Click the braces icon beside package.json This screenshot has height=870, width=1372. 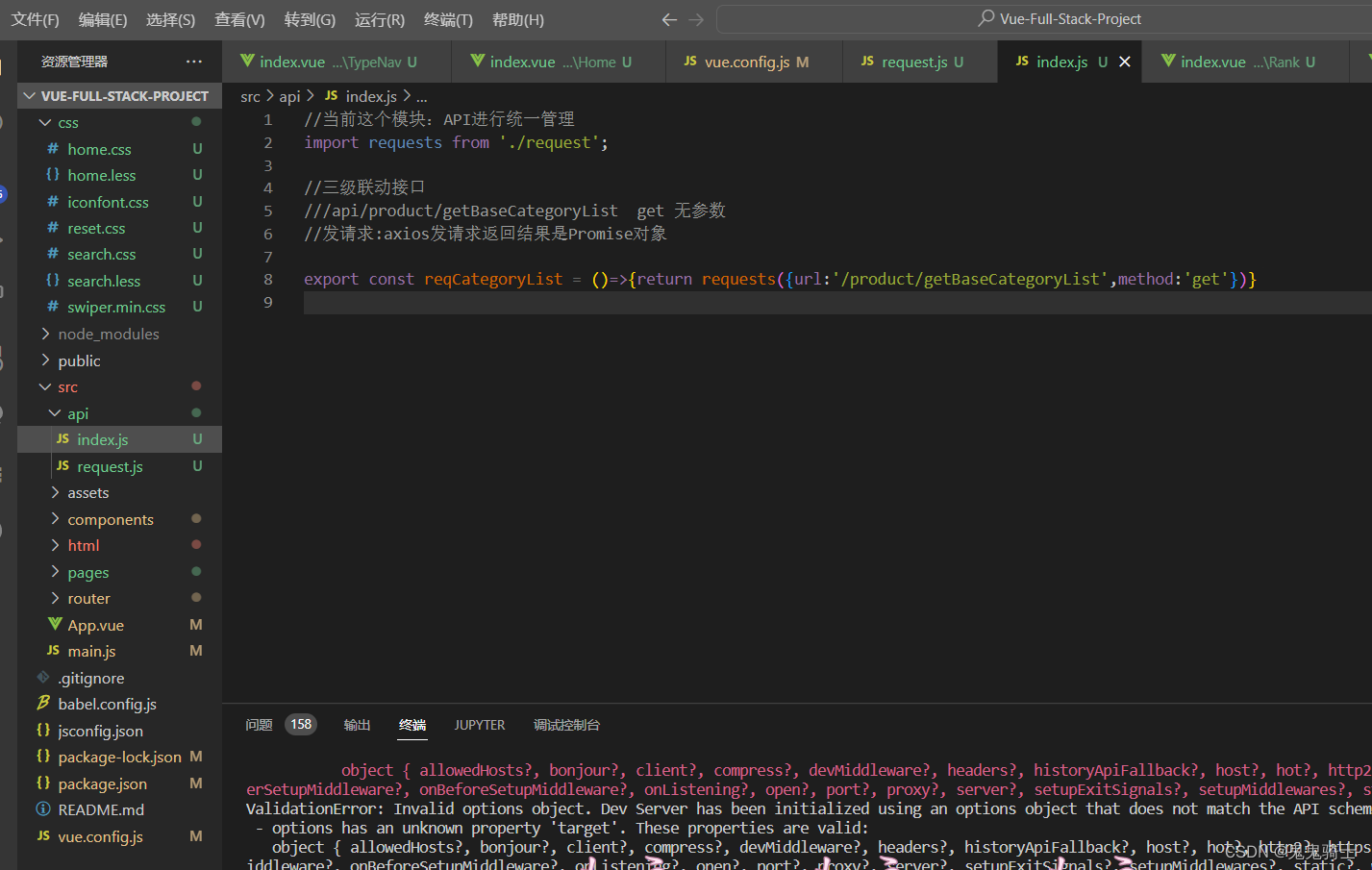point(43,783)
